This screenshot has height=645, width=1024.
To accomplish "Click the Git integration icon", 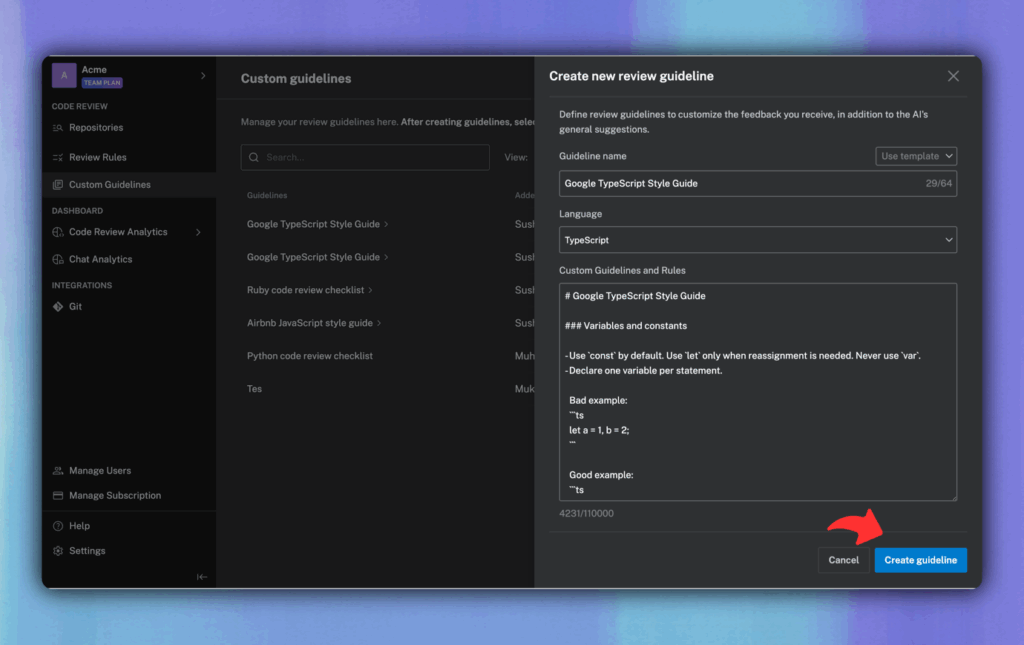I will tap(57, 307).
